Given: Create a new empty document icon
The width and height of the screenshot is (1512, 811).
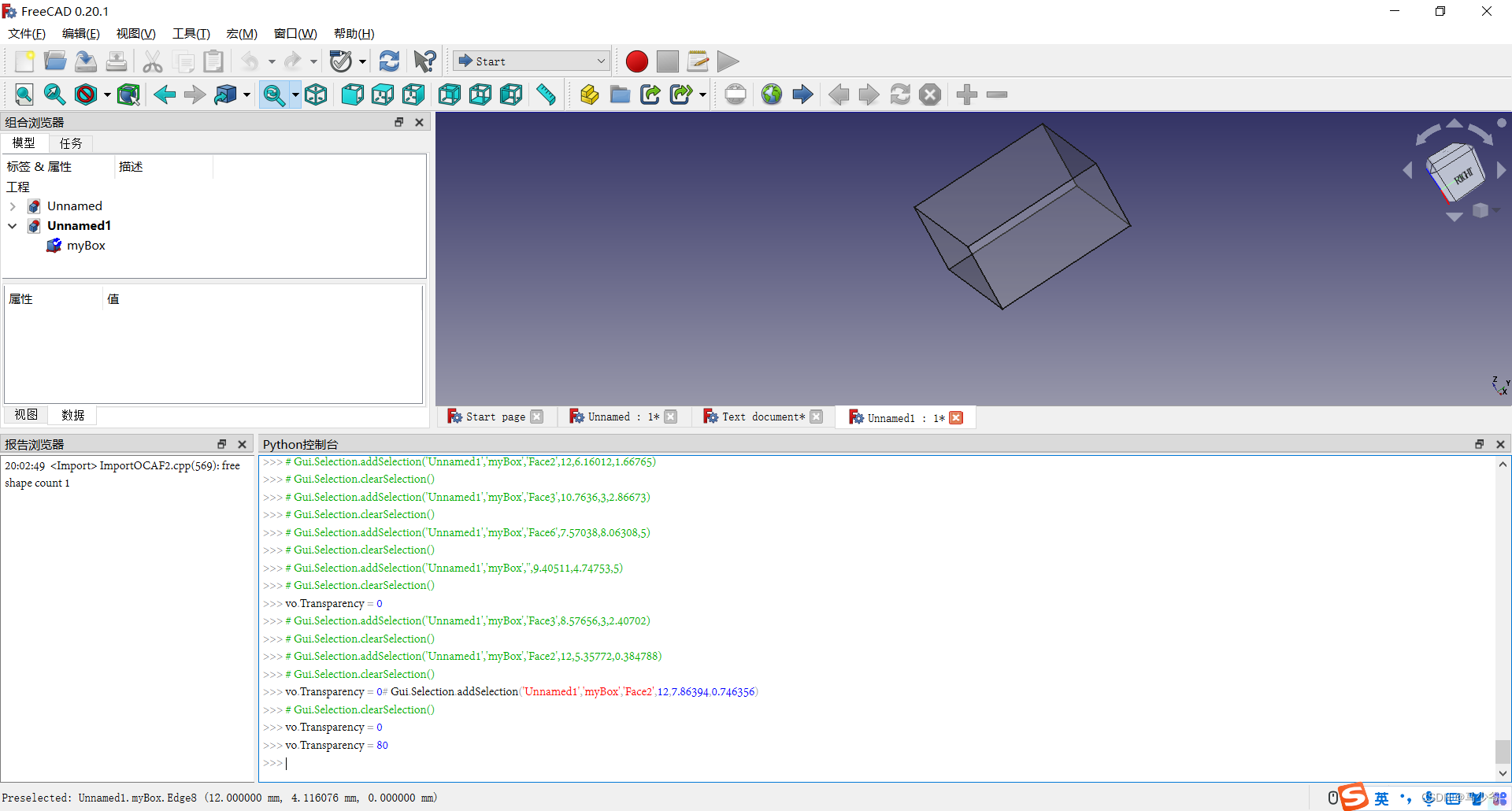Looking at the screenshot, I should click(x=24, y=61).
